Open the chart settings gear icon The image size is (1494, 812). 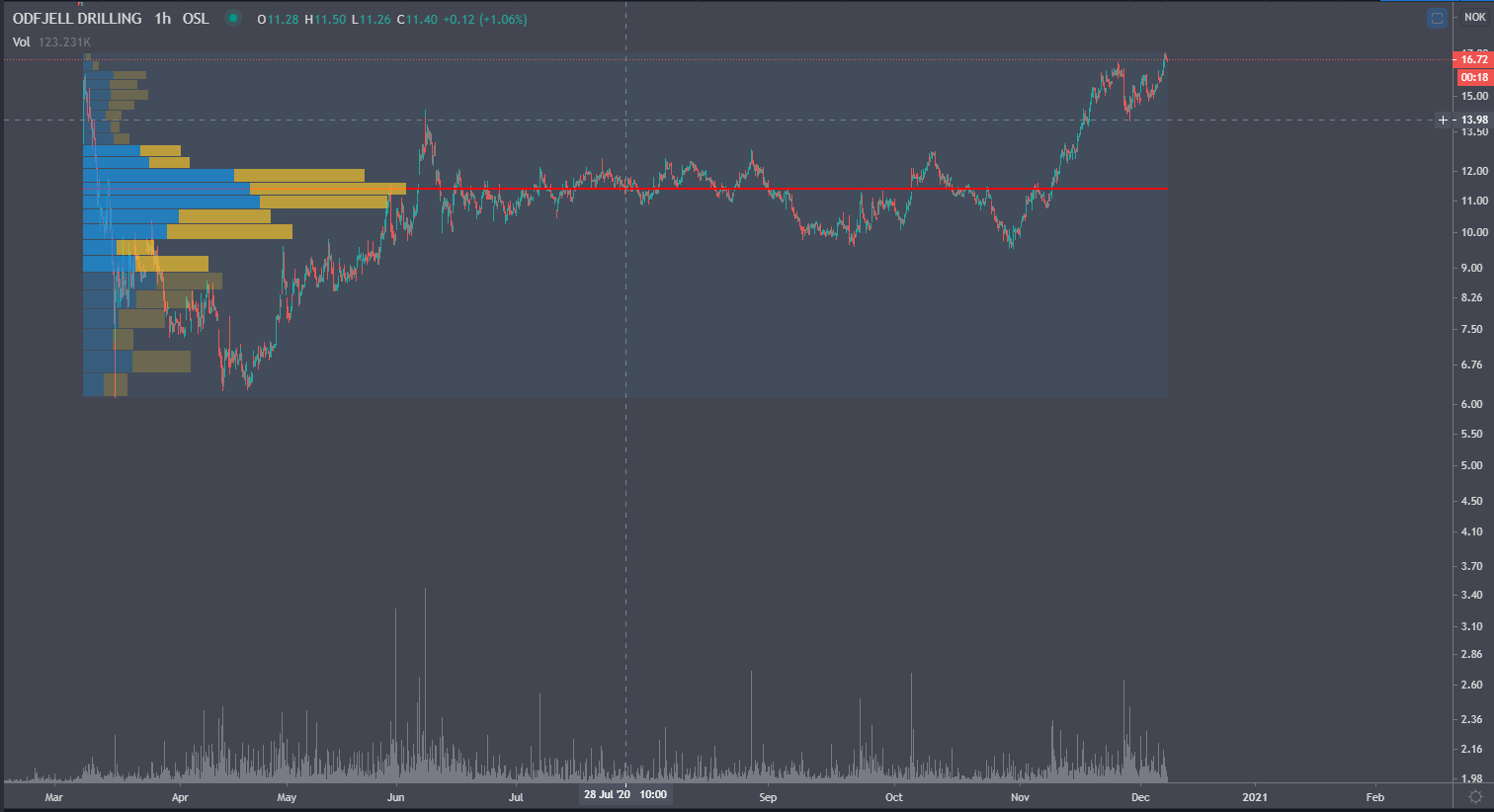click(x=1475, y=796)
